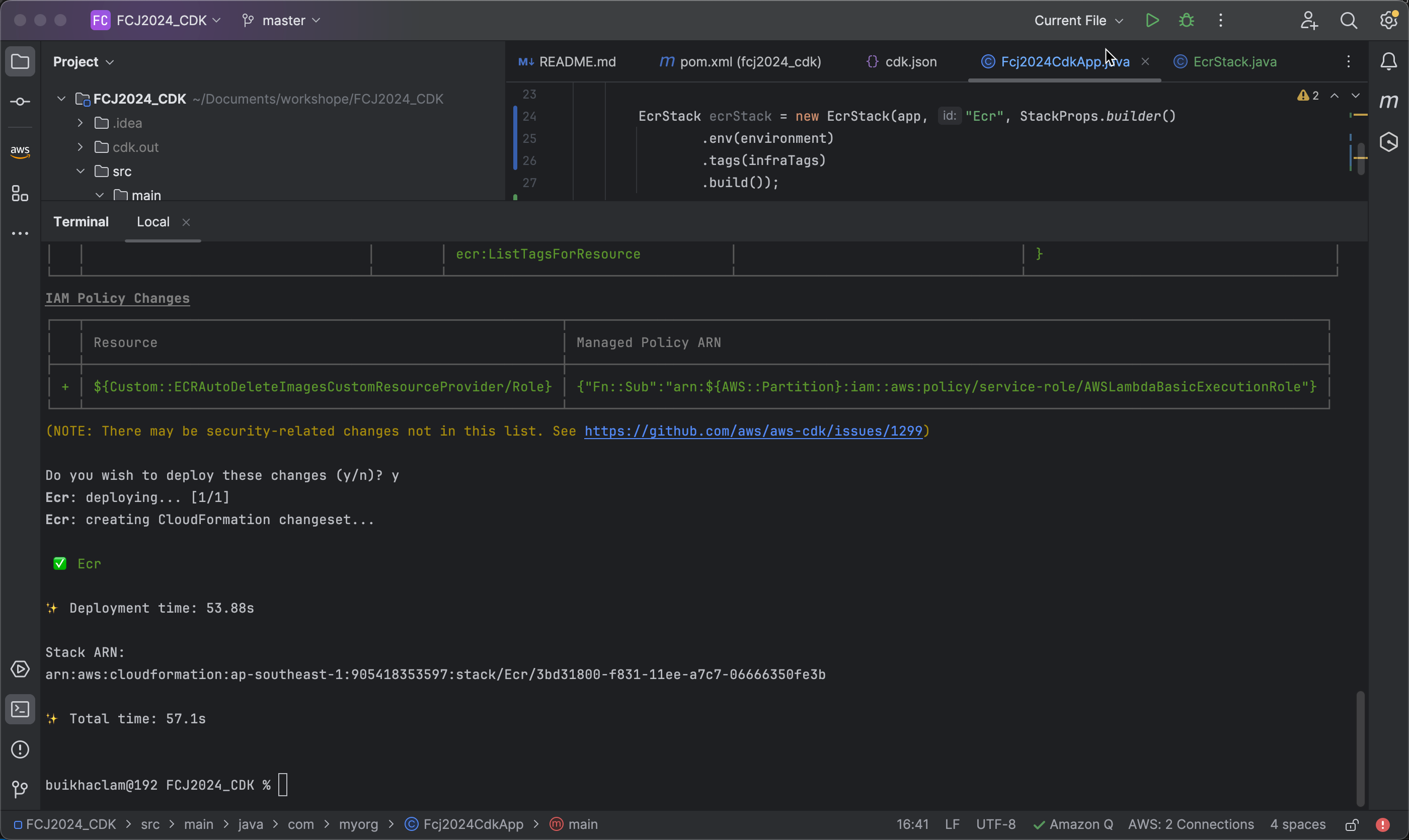Change the LF line separator

[x=952, y=825]
